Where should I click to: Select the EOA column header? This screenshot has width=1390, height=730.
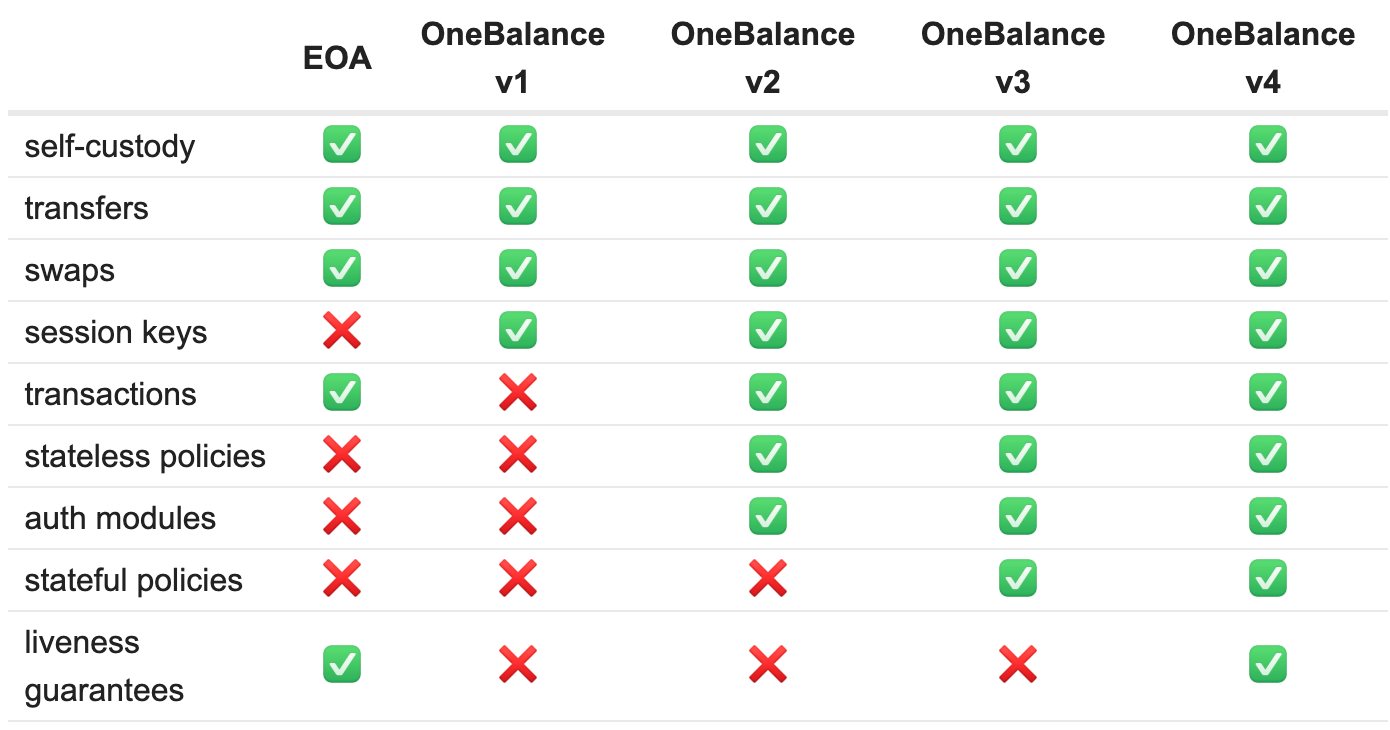338,59
